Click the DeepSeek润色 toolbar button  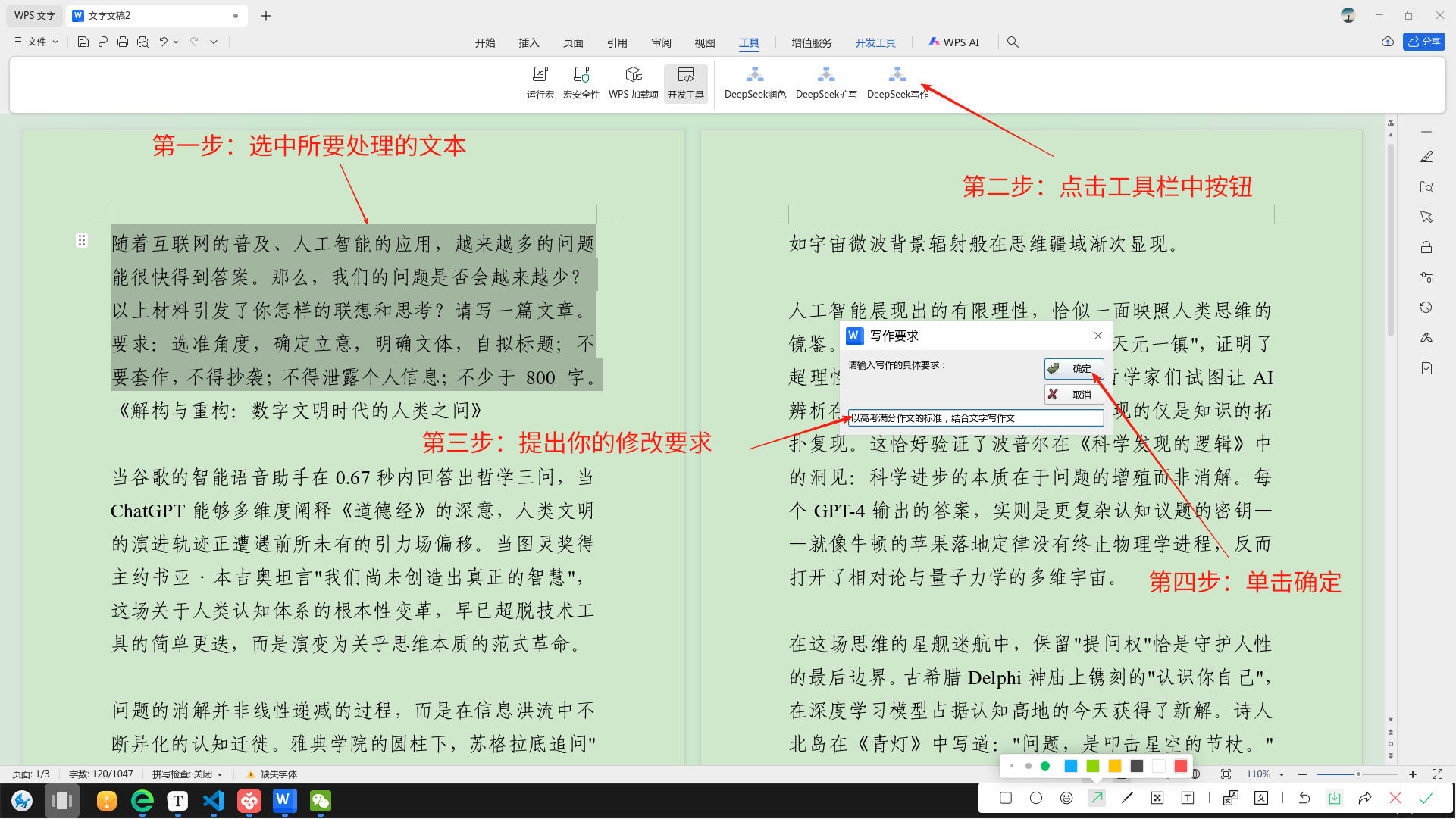point(755,83)
